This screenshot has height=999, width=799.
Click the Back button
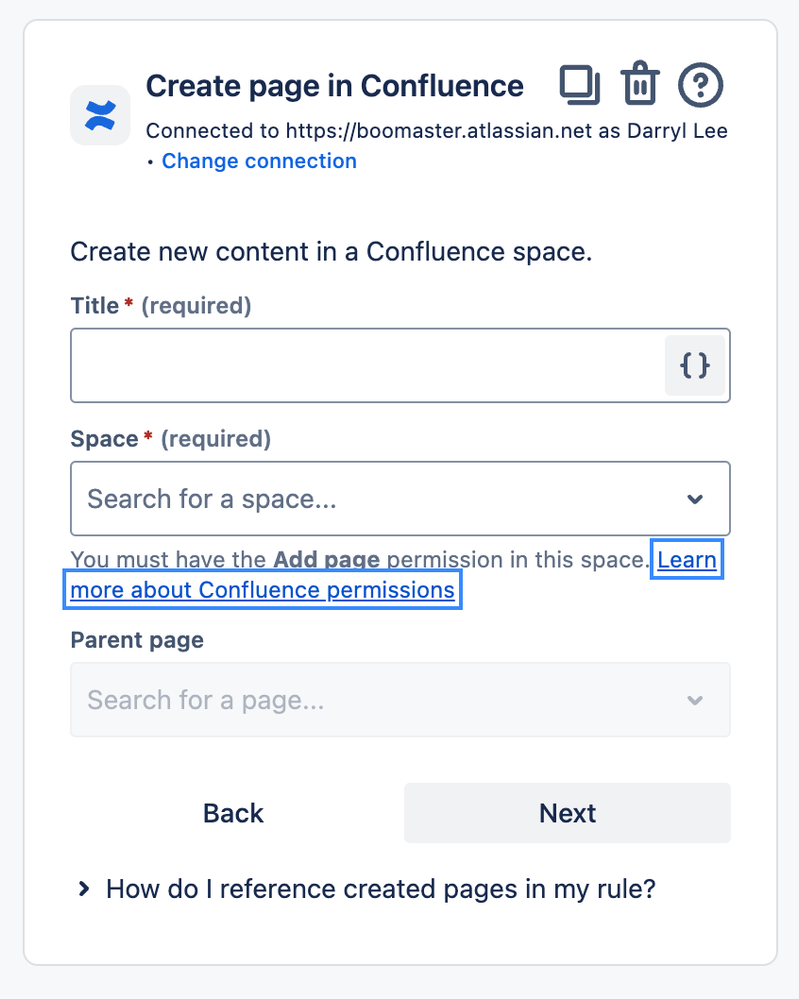click(233, 813)
